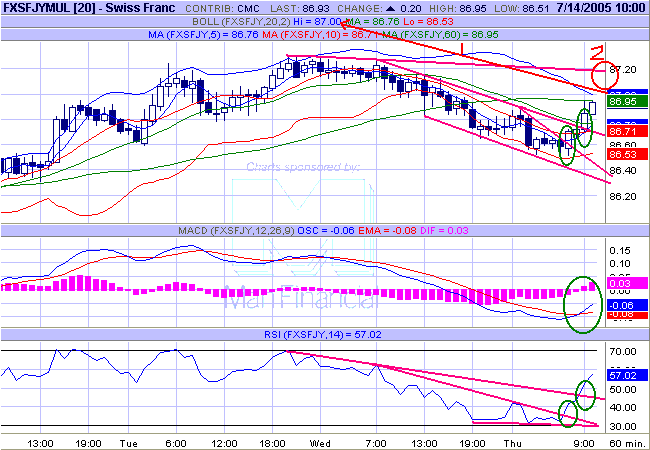Click the red 86.53 price tag on axis
Screen dimensions: 650x450
pyautogui.click(x=626, y=155)
